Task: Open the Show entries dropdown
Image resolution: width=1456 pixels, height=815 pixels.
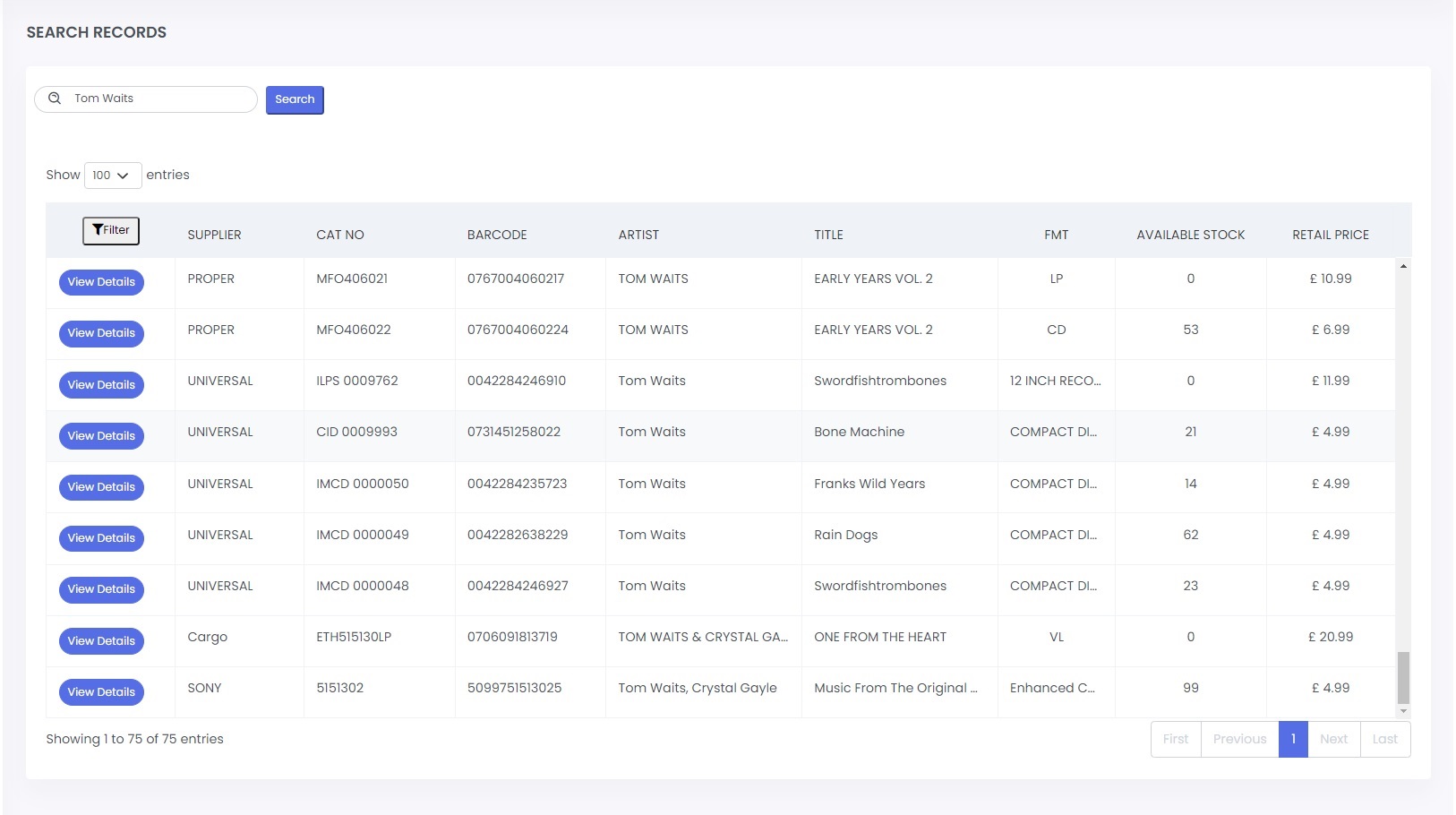Action: tap(112, 176)
